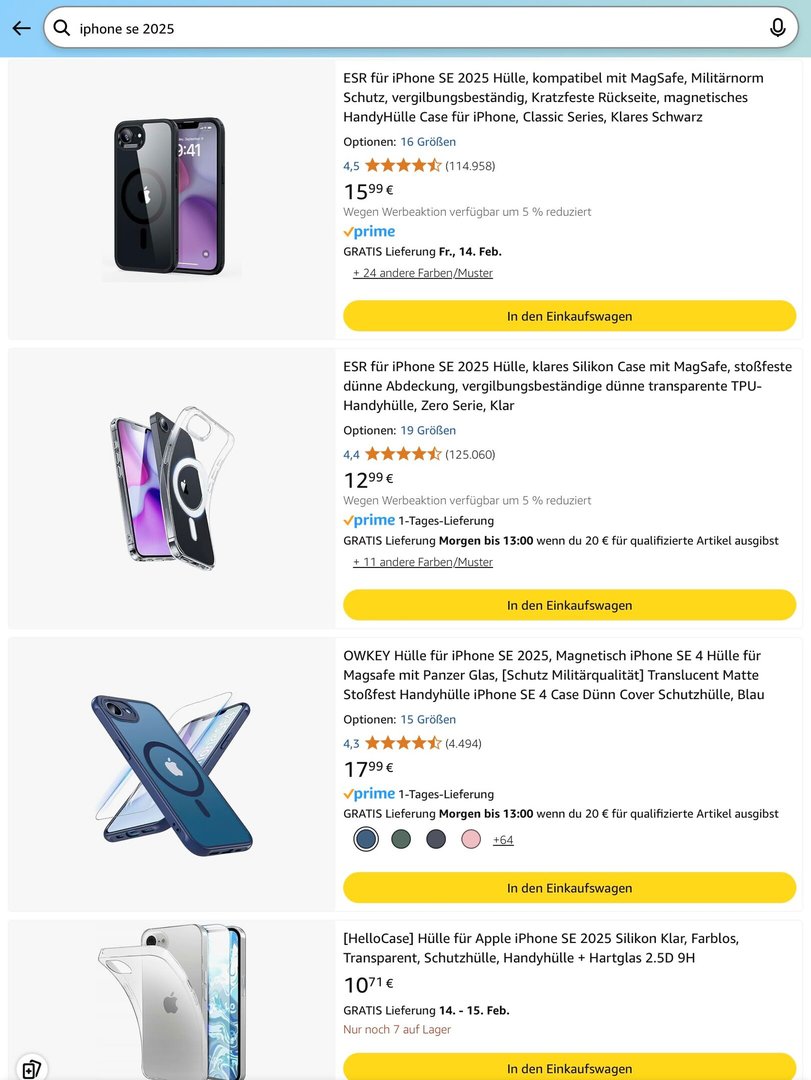Screen dimensions: 811x1080
Task: Open the "16 Größen" size options
Action: click(428, 142)
